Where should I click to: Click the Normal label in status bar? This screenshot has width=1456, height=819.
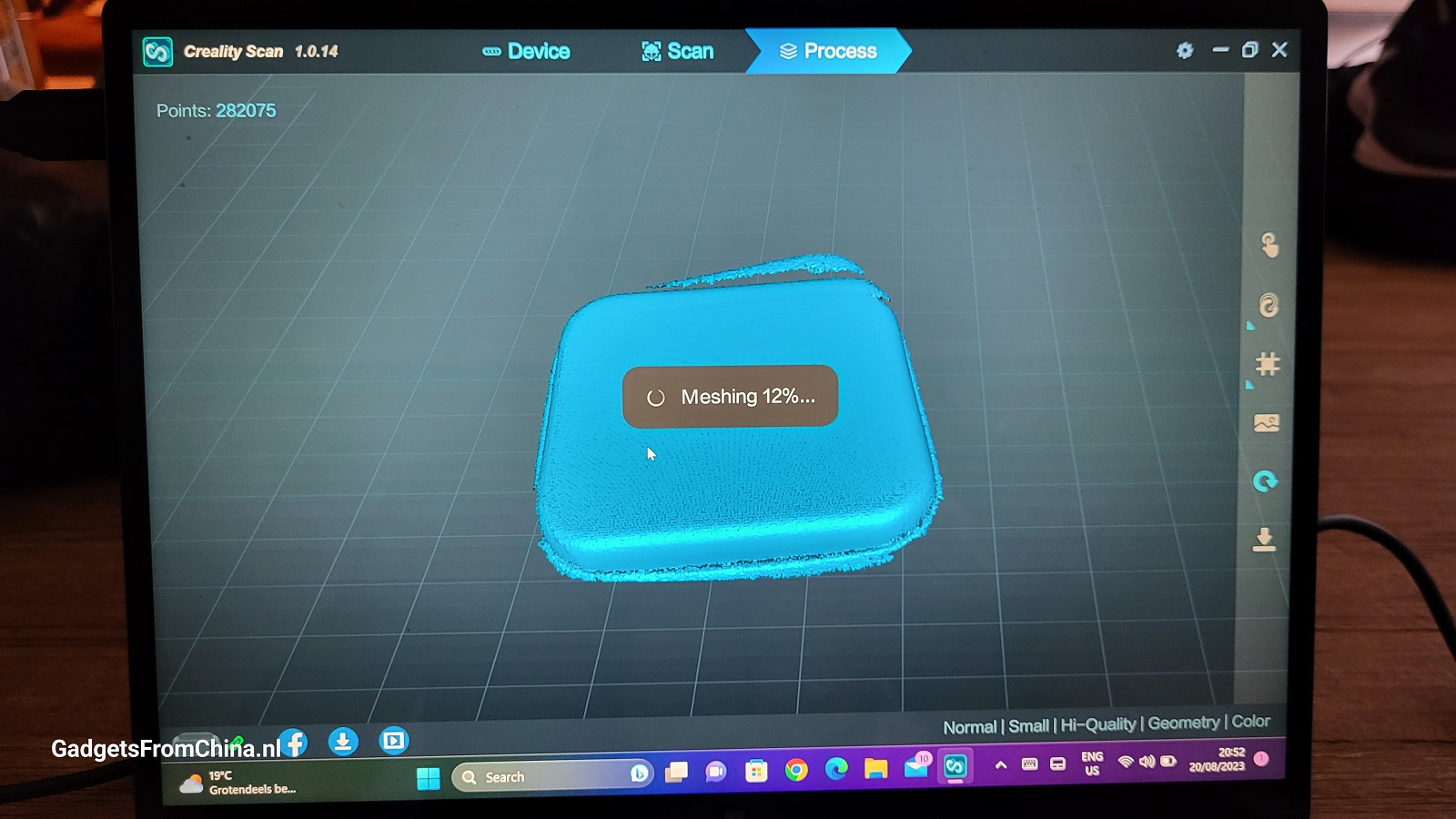click(970, 727)
